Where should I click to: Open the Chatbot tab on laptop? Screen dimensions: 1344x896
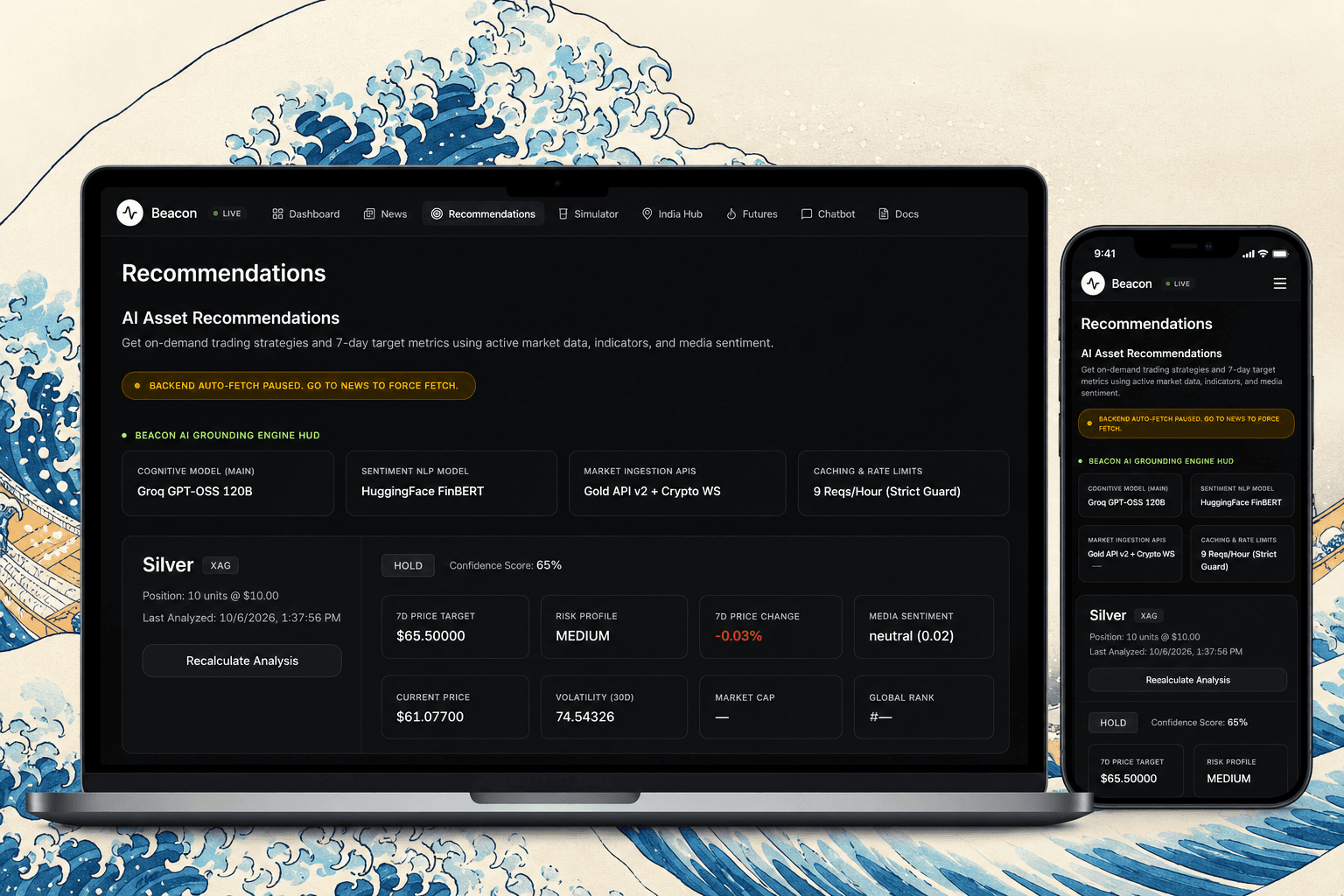click(829, 213)
